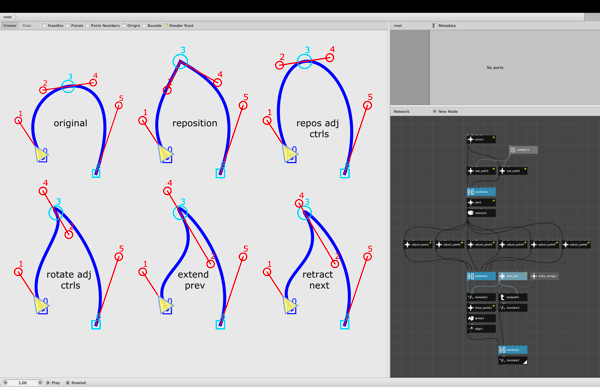Viewport: 600px width, 387px height.
Task: Enable the Bounds checkbox
Action: 144,26
